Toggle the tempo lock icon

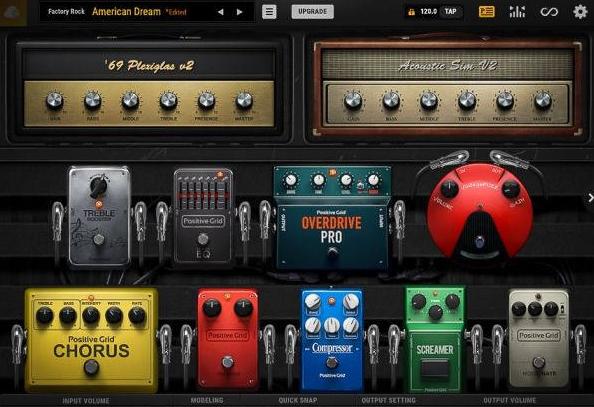click(411, 12)
